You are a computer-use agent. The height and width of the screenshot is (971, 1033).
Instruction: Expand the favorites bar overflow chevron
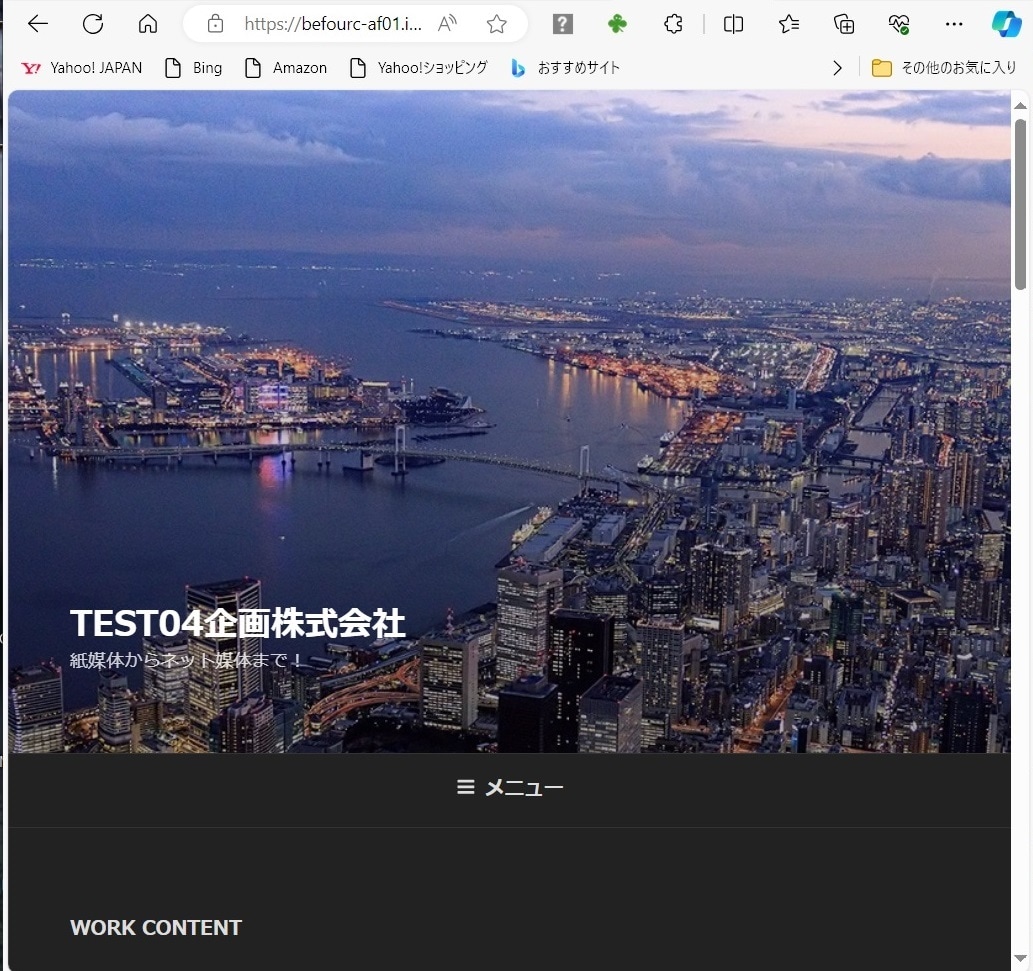click(837, 68)
